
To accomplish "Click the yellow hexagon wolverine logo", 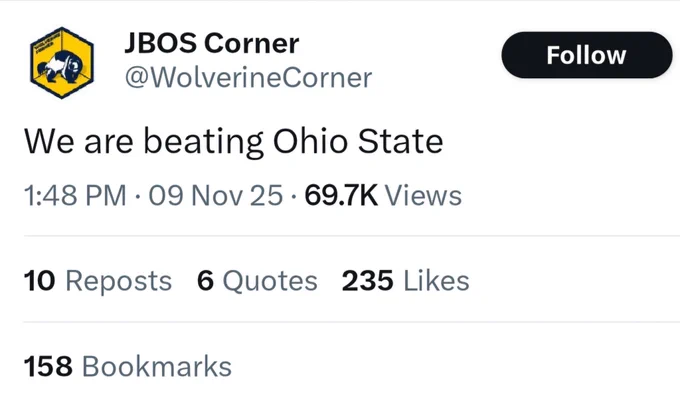I will tap(62, 63).
